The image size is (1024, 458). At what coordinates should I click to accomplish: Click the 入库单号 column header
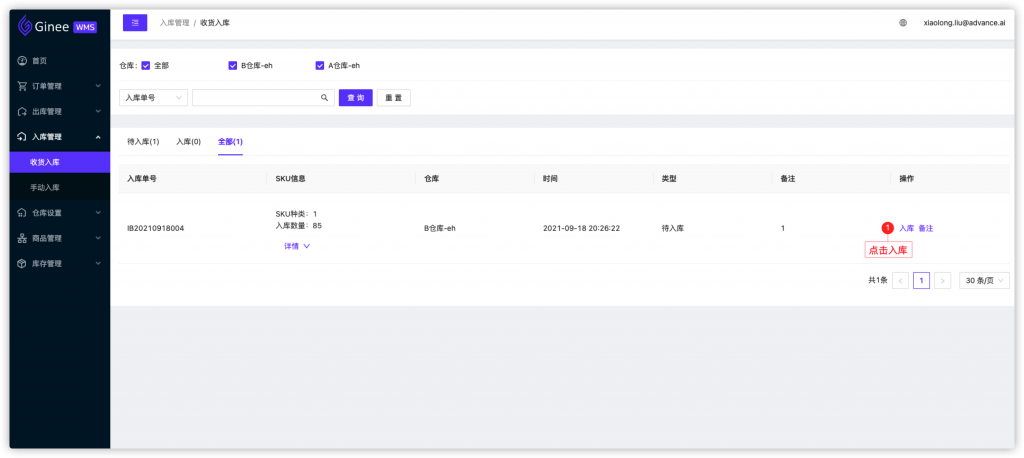click(x=142, y=178)
